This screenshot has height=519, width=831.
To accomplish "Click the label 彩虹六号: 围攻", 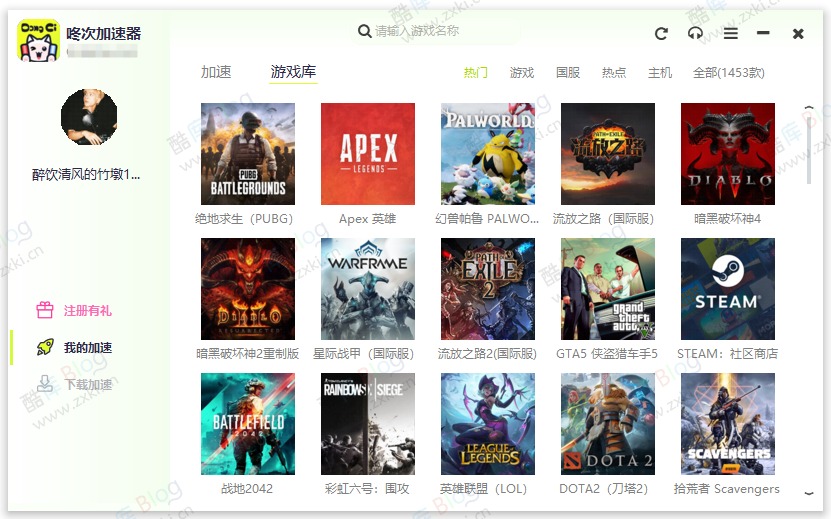I will tap(367, 489).
